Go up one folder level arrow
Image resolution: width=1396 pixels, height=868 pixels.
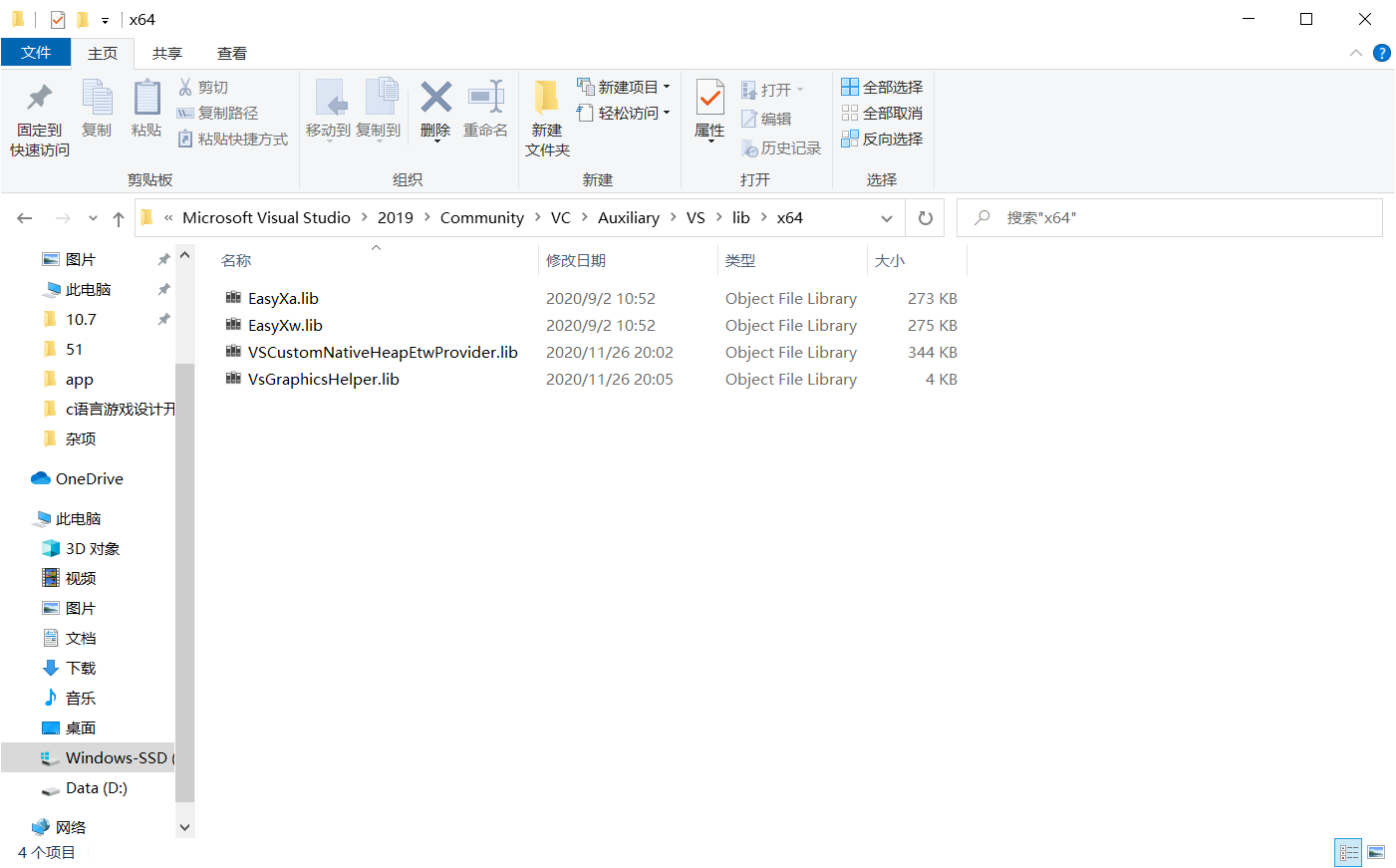pyautogui.click(x=119, y=218)
